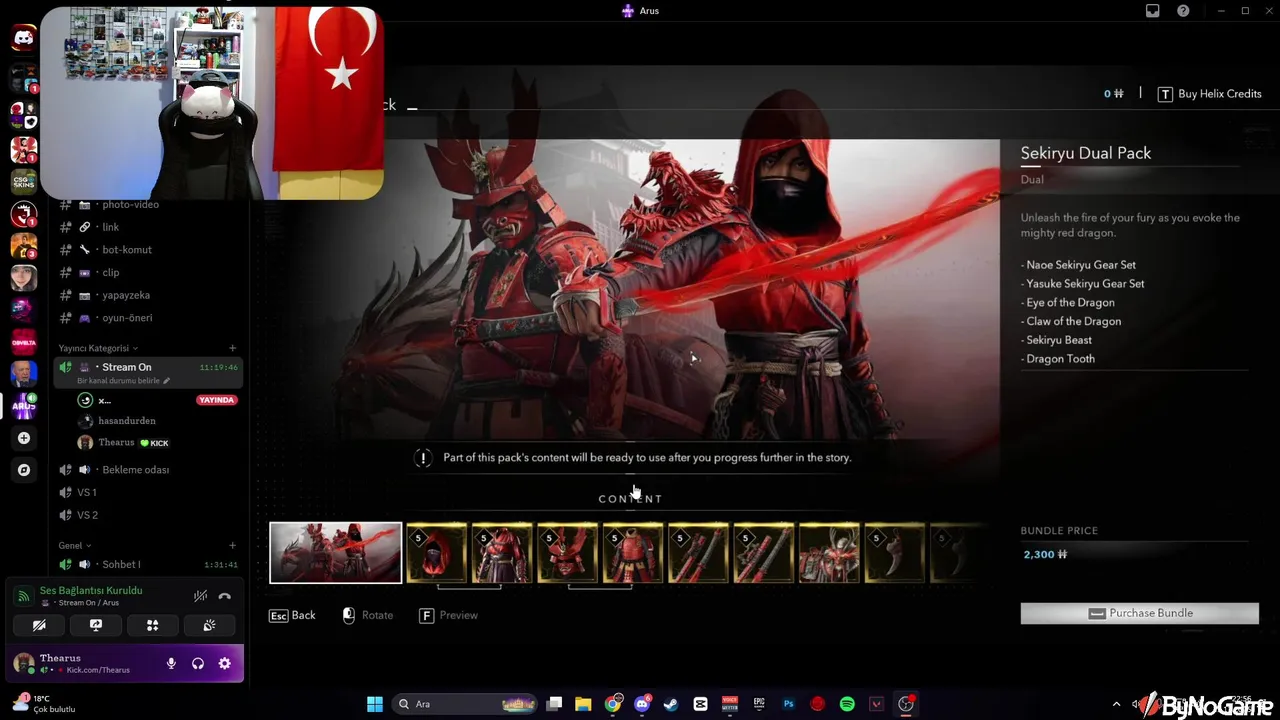1280x720 pixels.
Task: Turn on Discord camera
Action: (39, 625)
